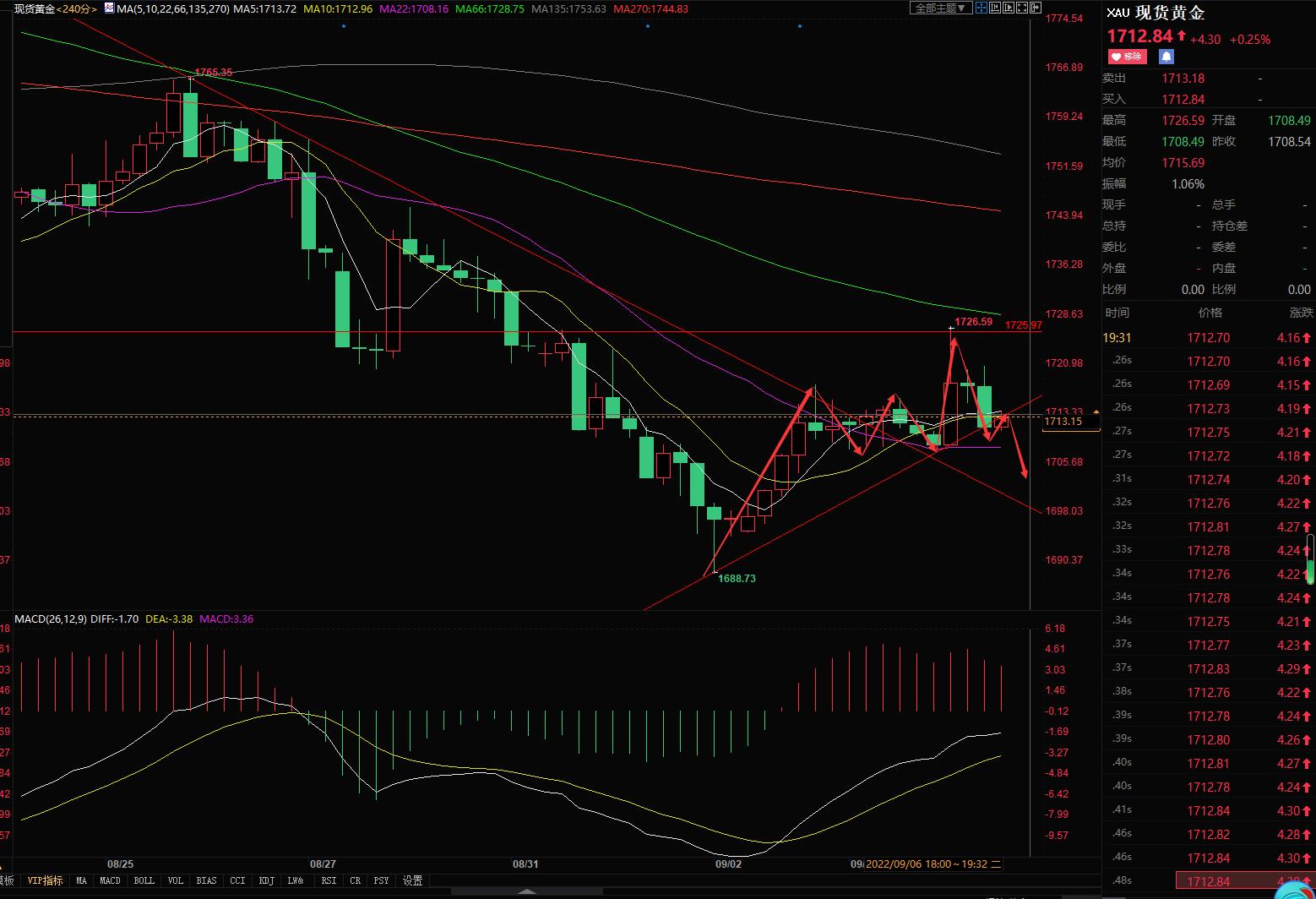The image size is (1316, 899).
Task: Click the MA66:1728.75 legend value
Action: (489, 8)
